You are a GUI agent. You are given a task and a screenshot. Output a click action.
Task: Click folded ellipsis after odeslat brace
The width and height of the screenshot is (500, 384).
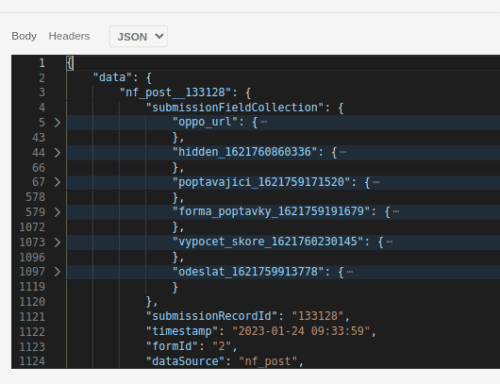pyautogui.click(x=349, y=272)
